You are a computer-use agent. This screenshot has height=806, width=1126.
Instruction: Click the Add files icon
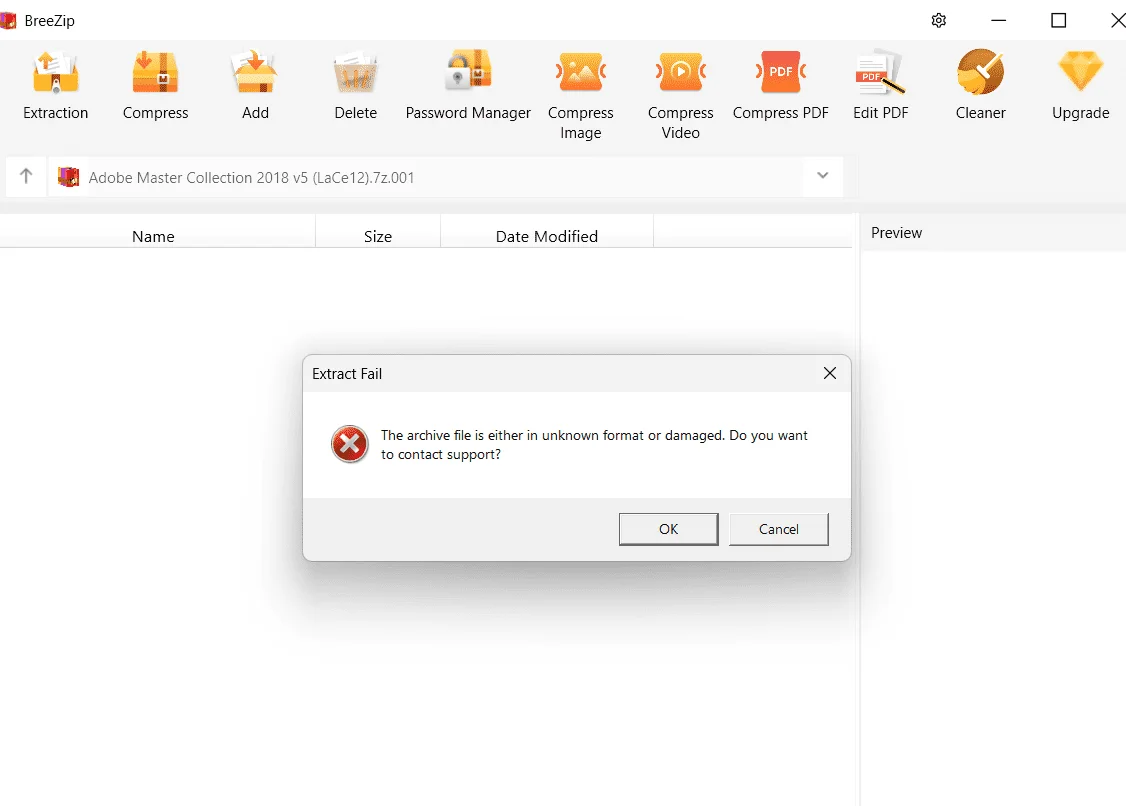click(x=255, y=72)
